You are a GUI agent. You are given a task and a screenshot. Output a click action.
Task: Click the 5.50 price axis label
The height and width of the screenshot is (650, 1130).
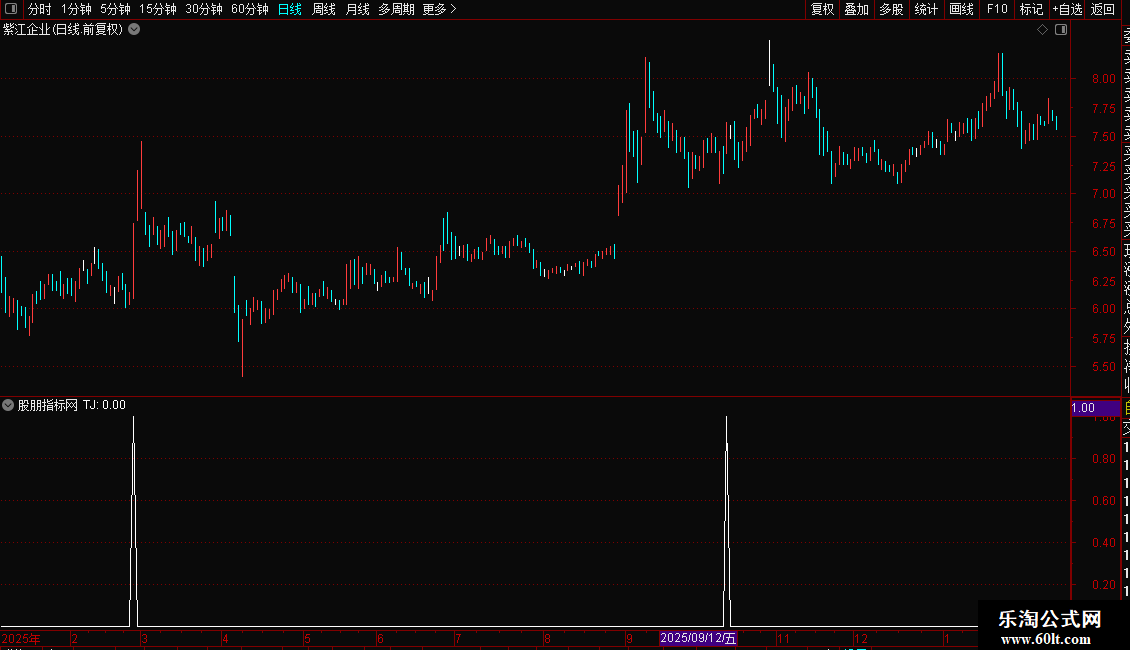pyautogui.click(x=1103, y=367)
